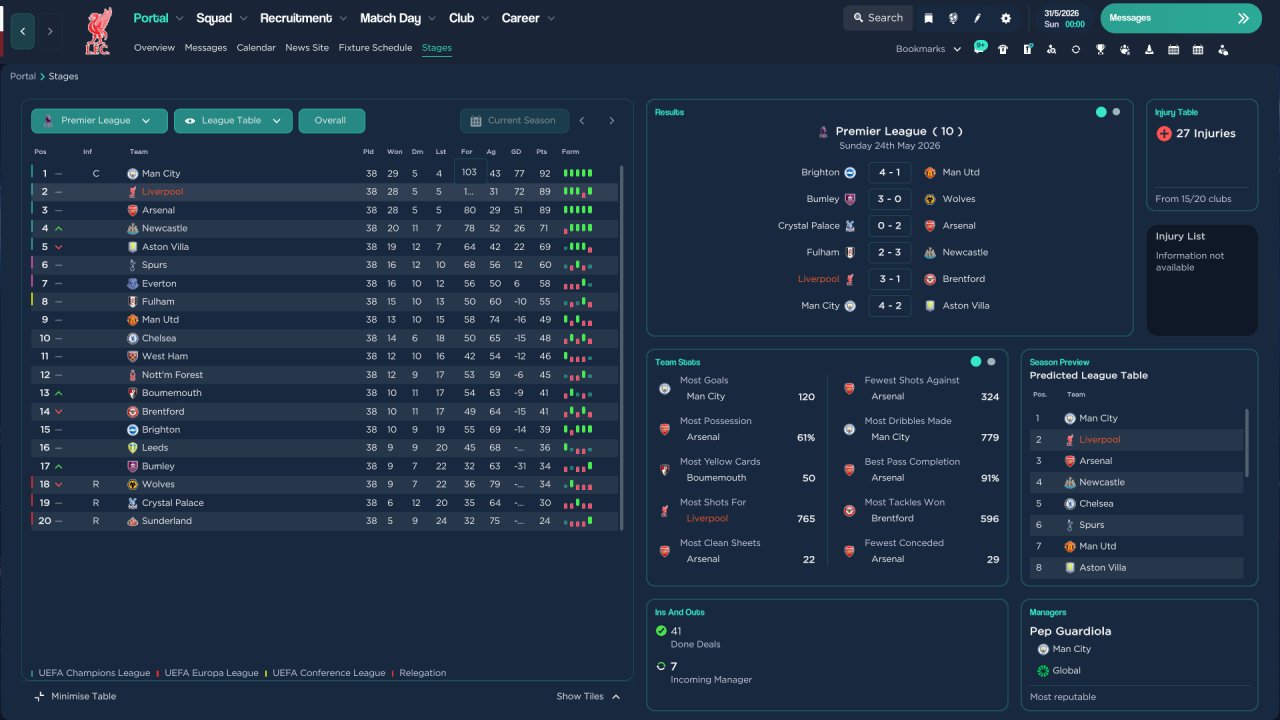Click Man City badge in league table
Image resolution: width=1280 pixels, height=720 pixels.
point(132,174)
